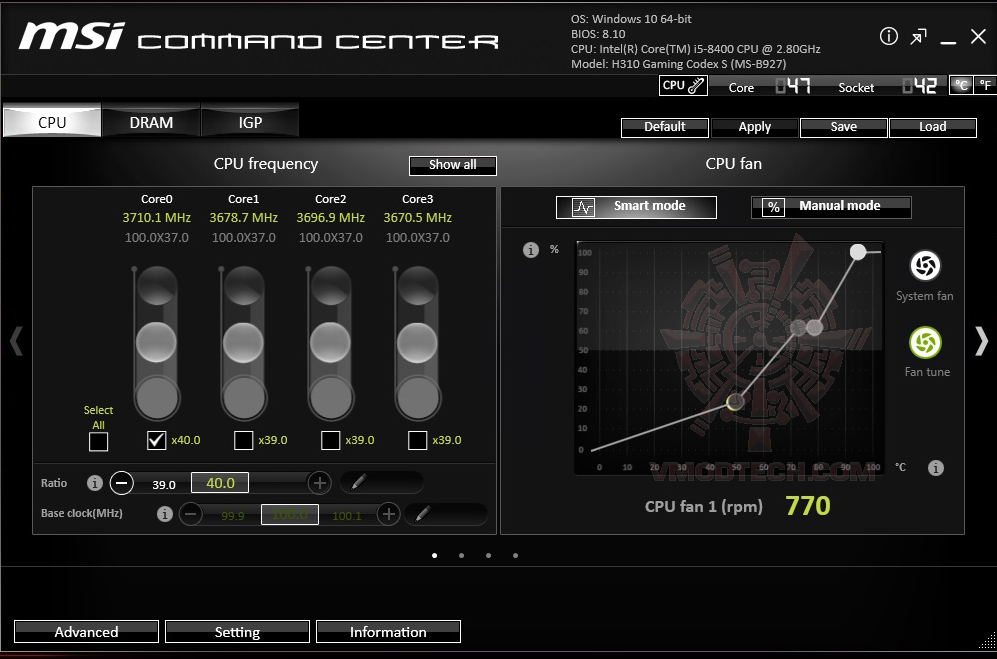Click the Base clock pencil edit icon
This screenshot has width=997, height=659.
click(x=423, y=513)
